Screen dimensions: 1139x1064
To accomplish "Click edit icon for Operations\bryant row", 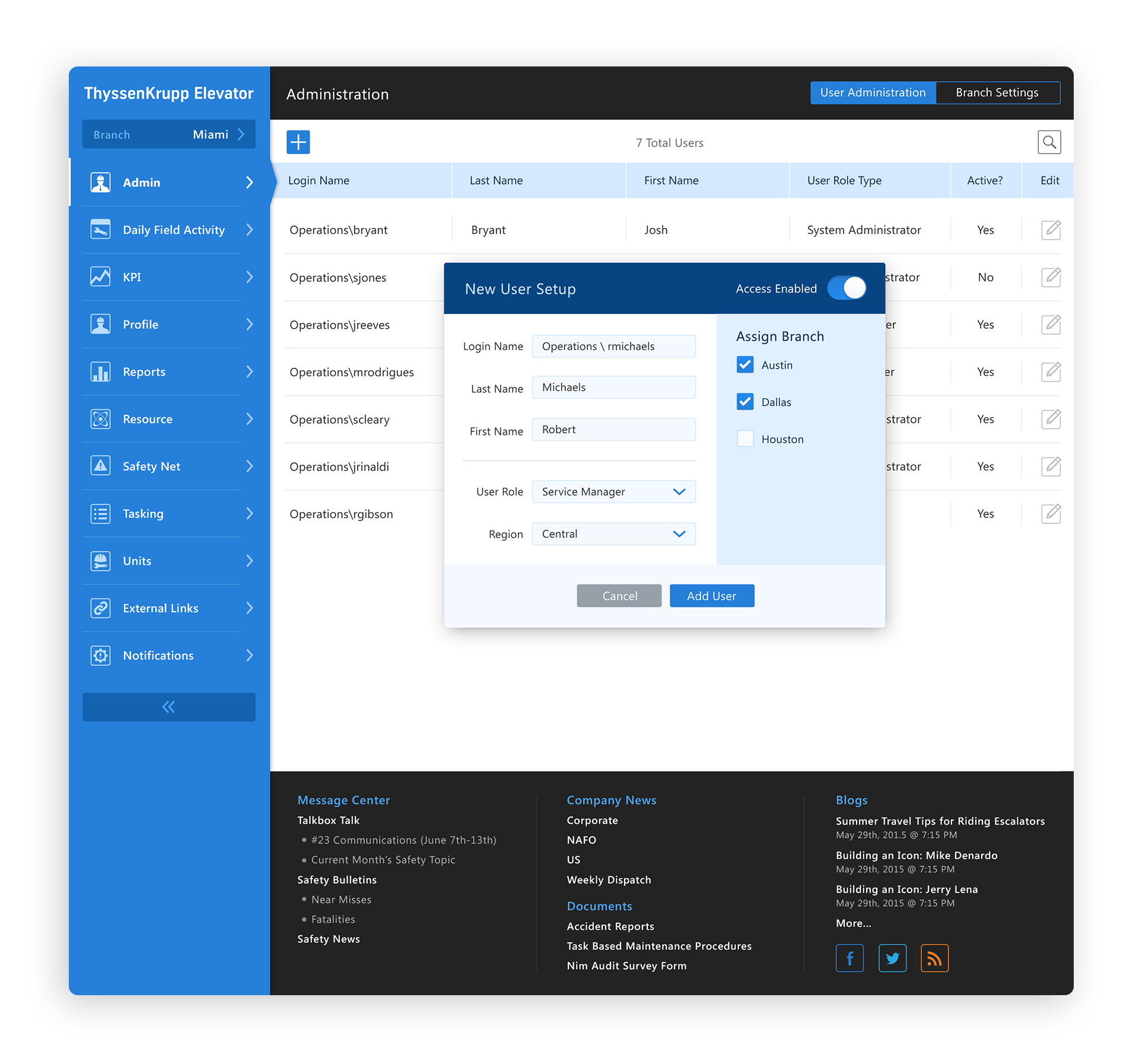I will tap(1051, 230).
